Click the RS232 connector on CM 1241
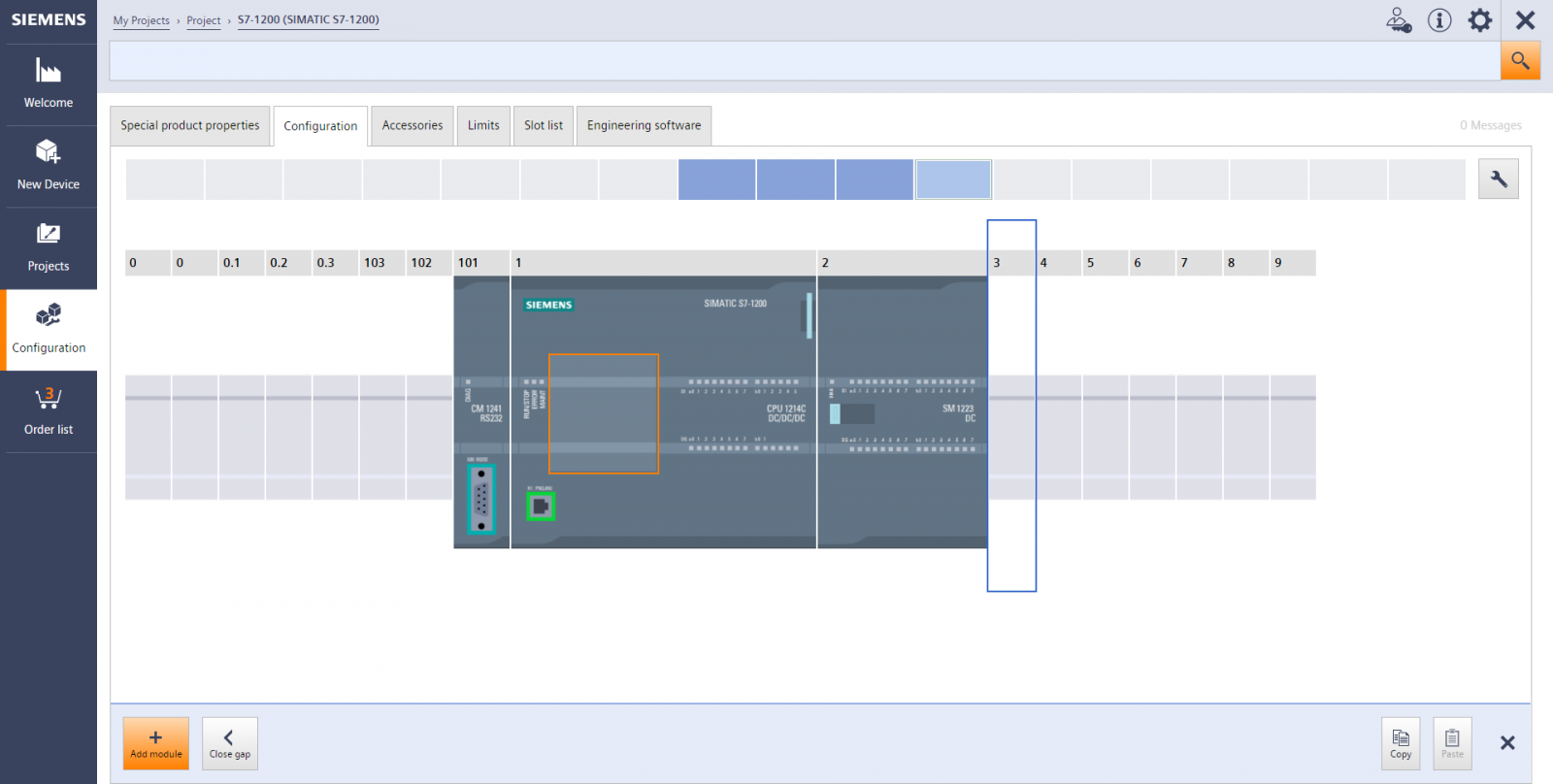The image size is (1553, 784). click(x=481, y=500)
